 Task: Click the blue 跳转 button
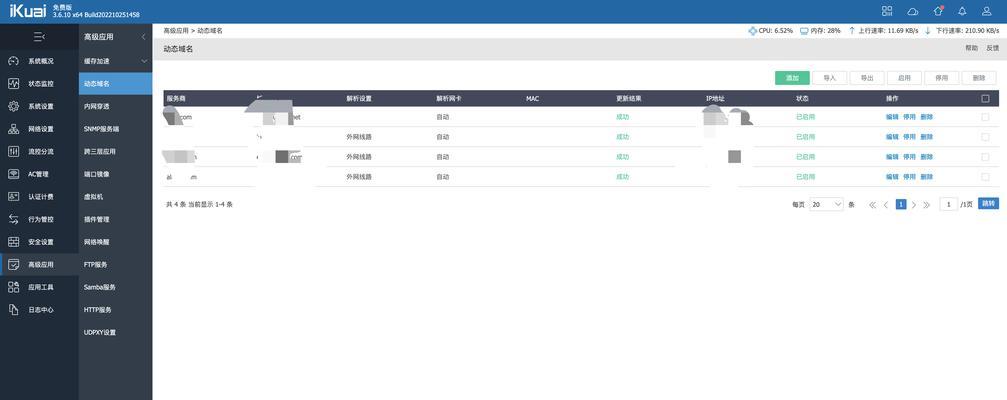[x=988, y=204]
